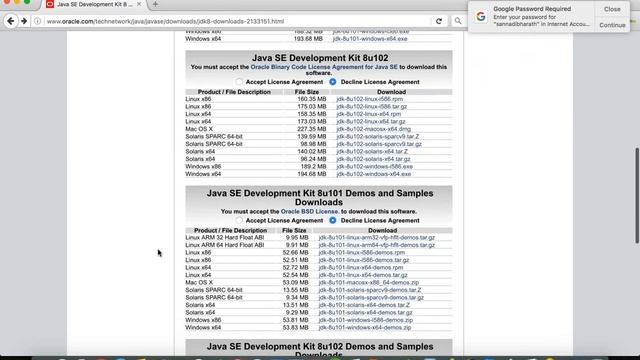Click the 9.95 MB file size cell
The image size is (640, 360).
(x=297, y=237)
